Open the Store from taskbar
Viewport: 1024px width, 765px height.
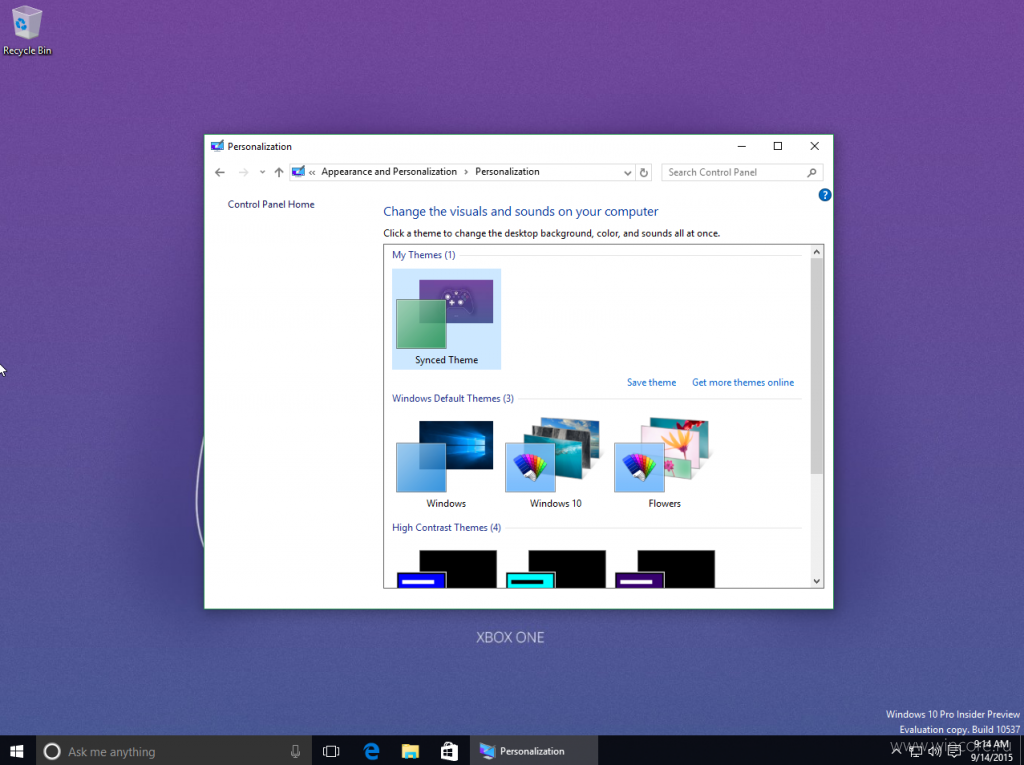point(449,751)
